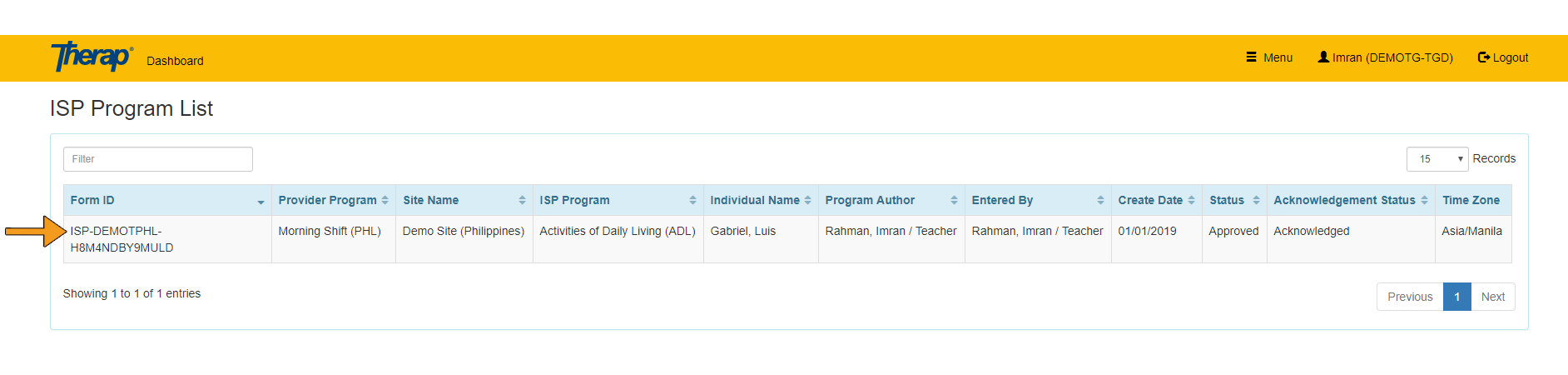Open the hamburger Menu icon
This screenshot has height=375, width=1568.
tap(1251, 57)
